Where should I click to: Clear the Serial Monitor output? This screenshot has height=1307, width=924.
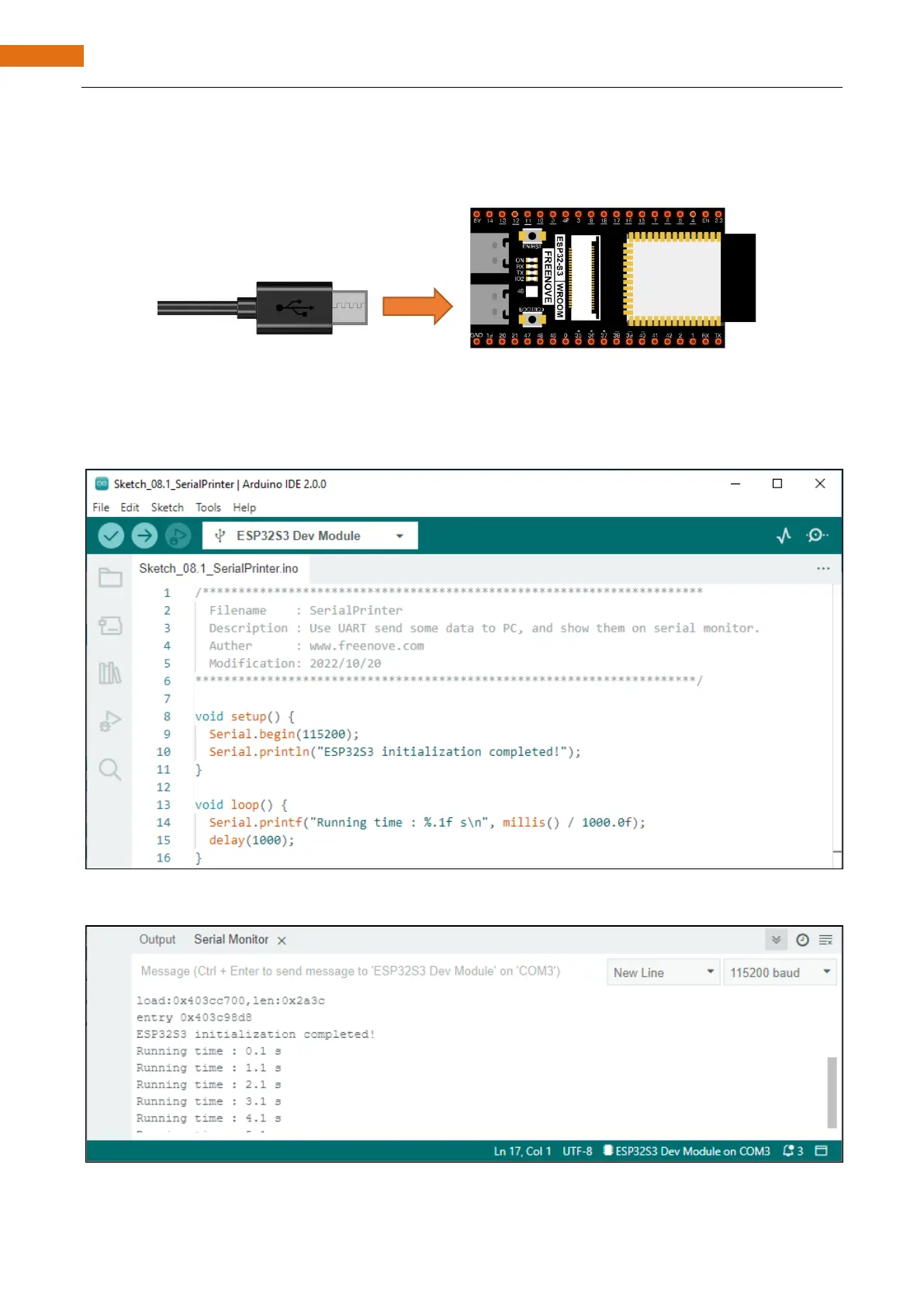tap(826, 940)
